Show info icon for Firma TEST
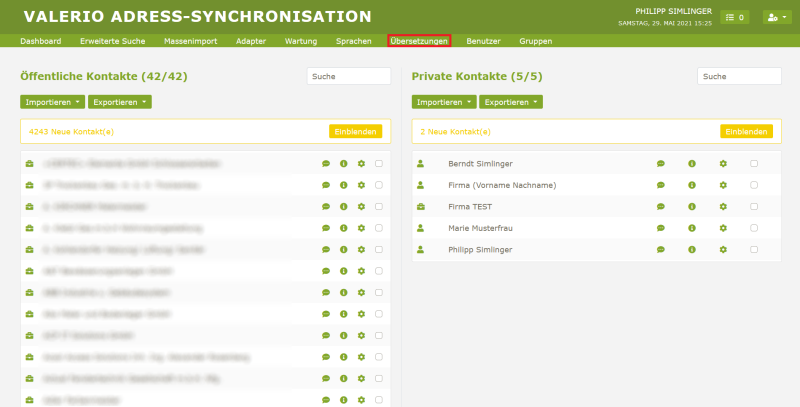Image resolution: width=800 pixels, height=407 pixels. pyautogui.click(x=692, y=207)
